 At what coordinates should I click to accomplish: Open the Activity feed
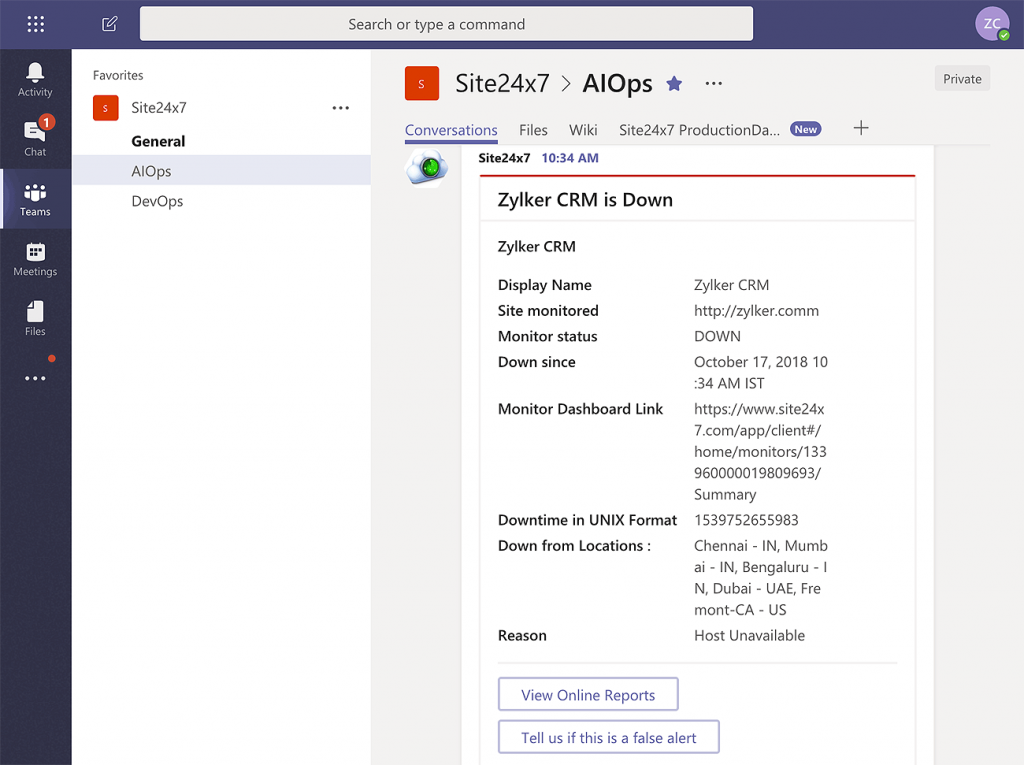[x=35, y=81]
